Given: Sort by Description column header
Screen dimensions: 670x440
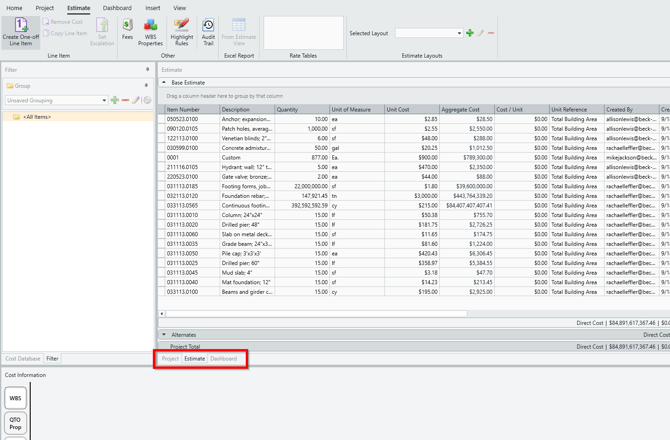Looking at the screenshot, I should [x=247, y=109].
